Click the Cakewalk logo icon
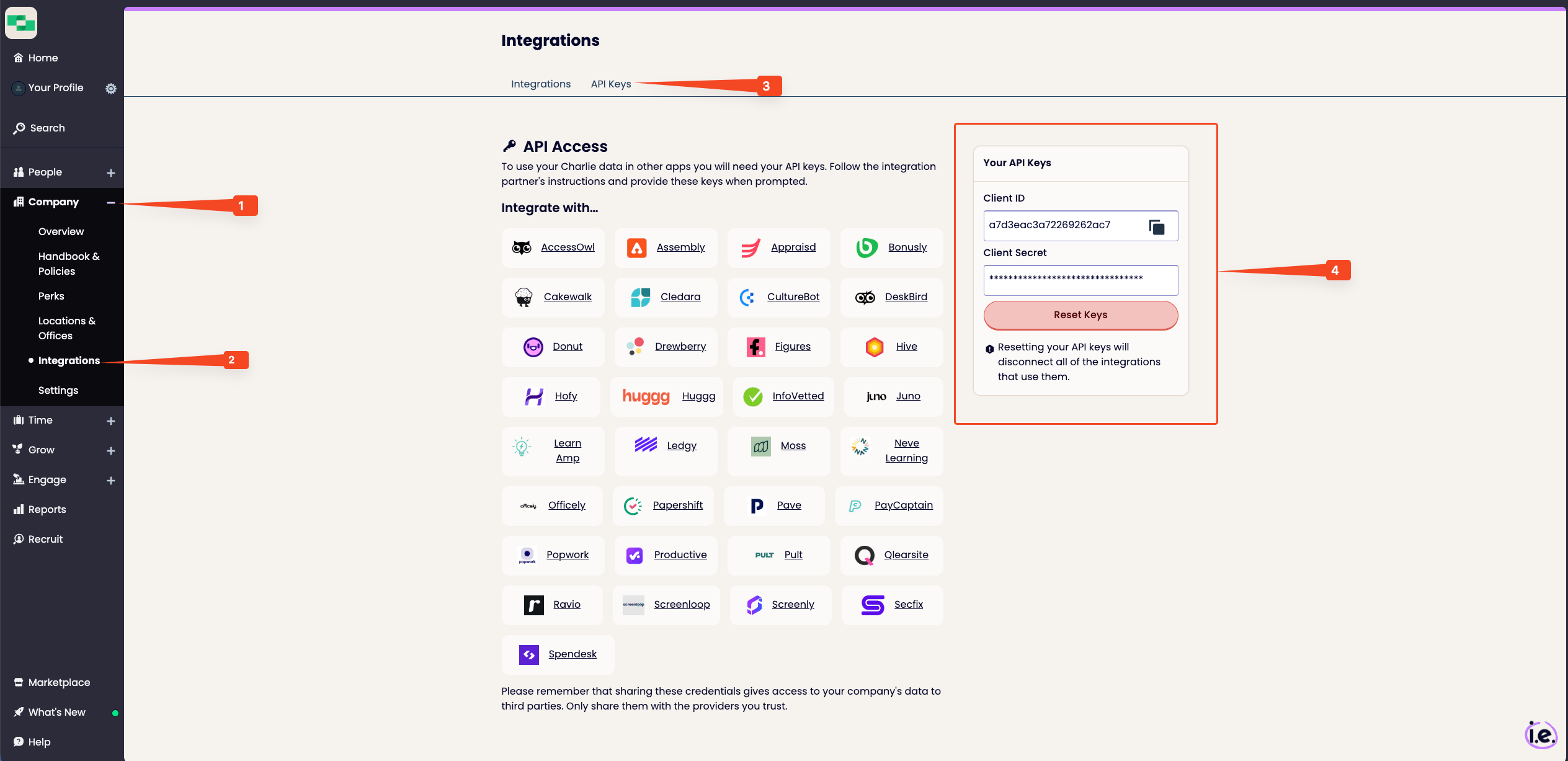1568x761 pixels. coord(524,297)
